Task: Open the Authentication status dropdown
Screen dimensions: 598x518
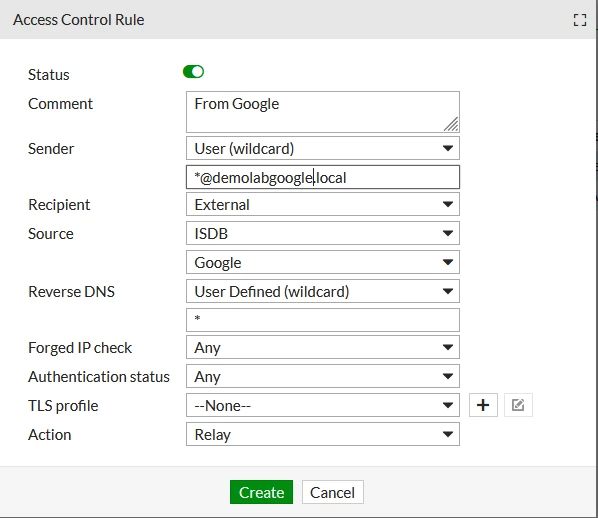Action: point(323,376)
